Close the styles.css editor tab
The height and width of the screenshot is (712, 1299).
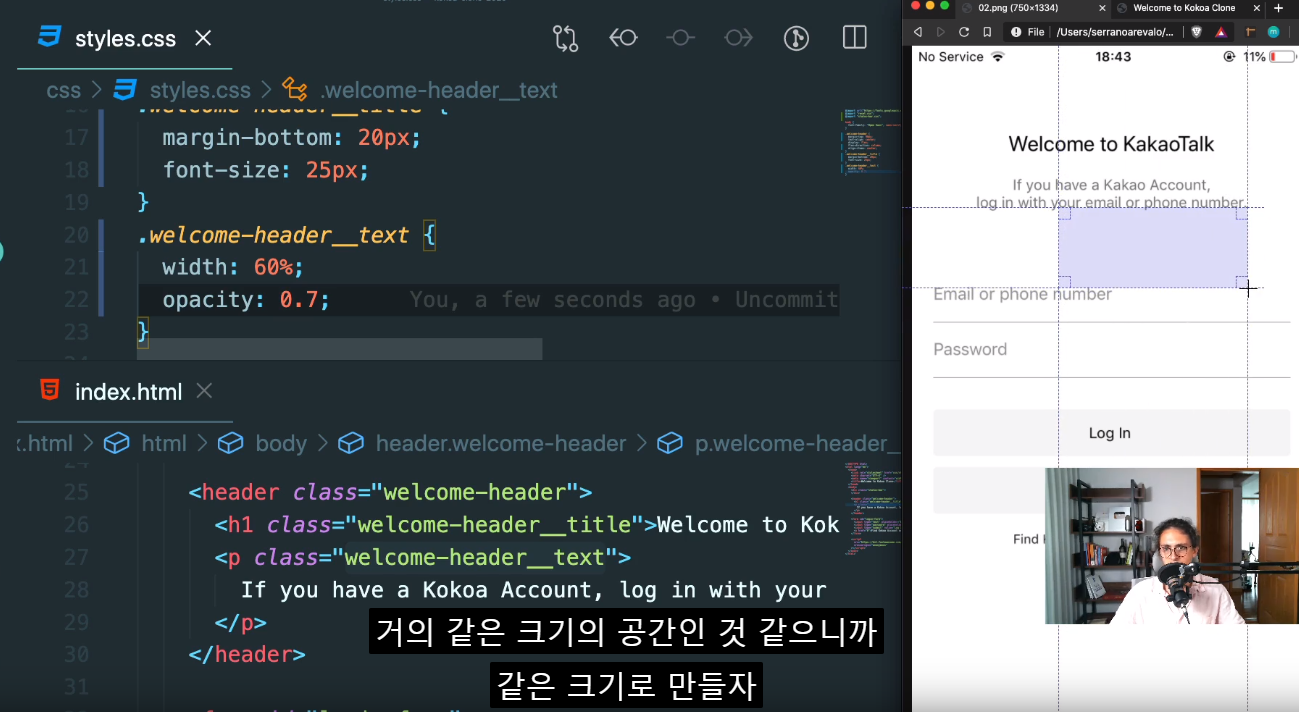click(203, 38)
